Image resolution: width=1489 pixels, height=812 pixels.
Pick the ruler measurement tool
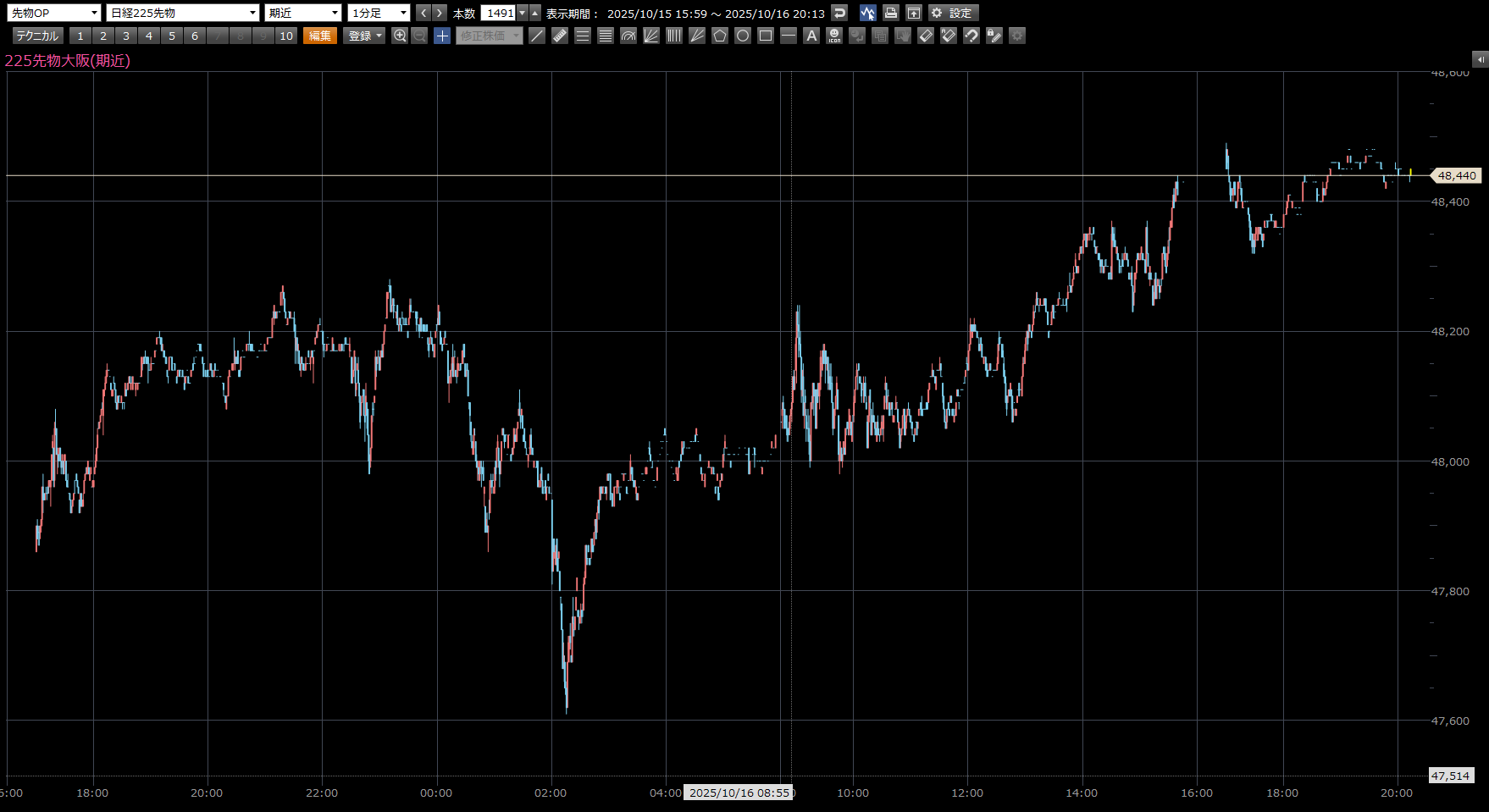(x=560, y=36)
